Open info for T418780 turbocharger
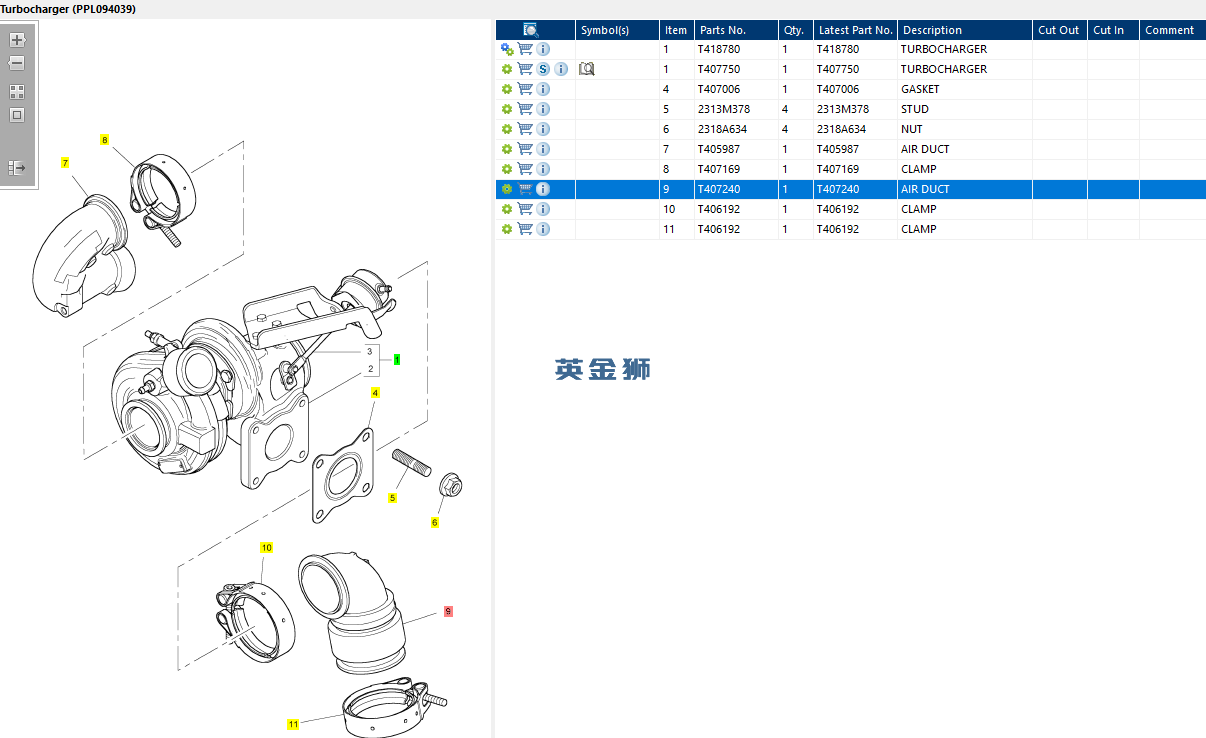 point(543,49)
